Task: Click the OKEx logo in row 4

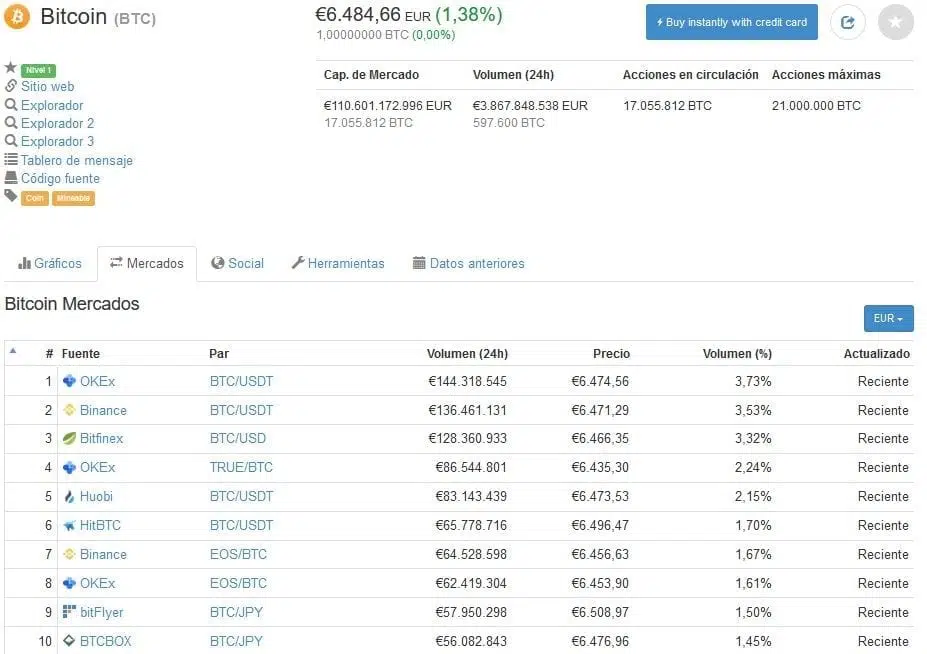Action: tap(69, 467)
